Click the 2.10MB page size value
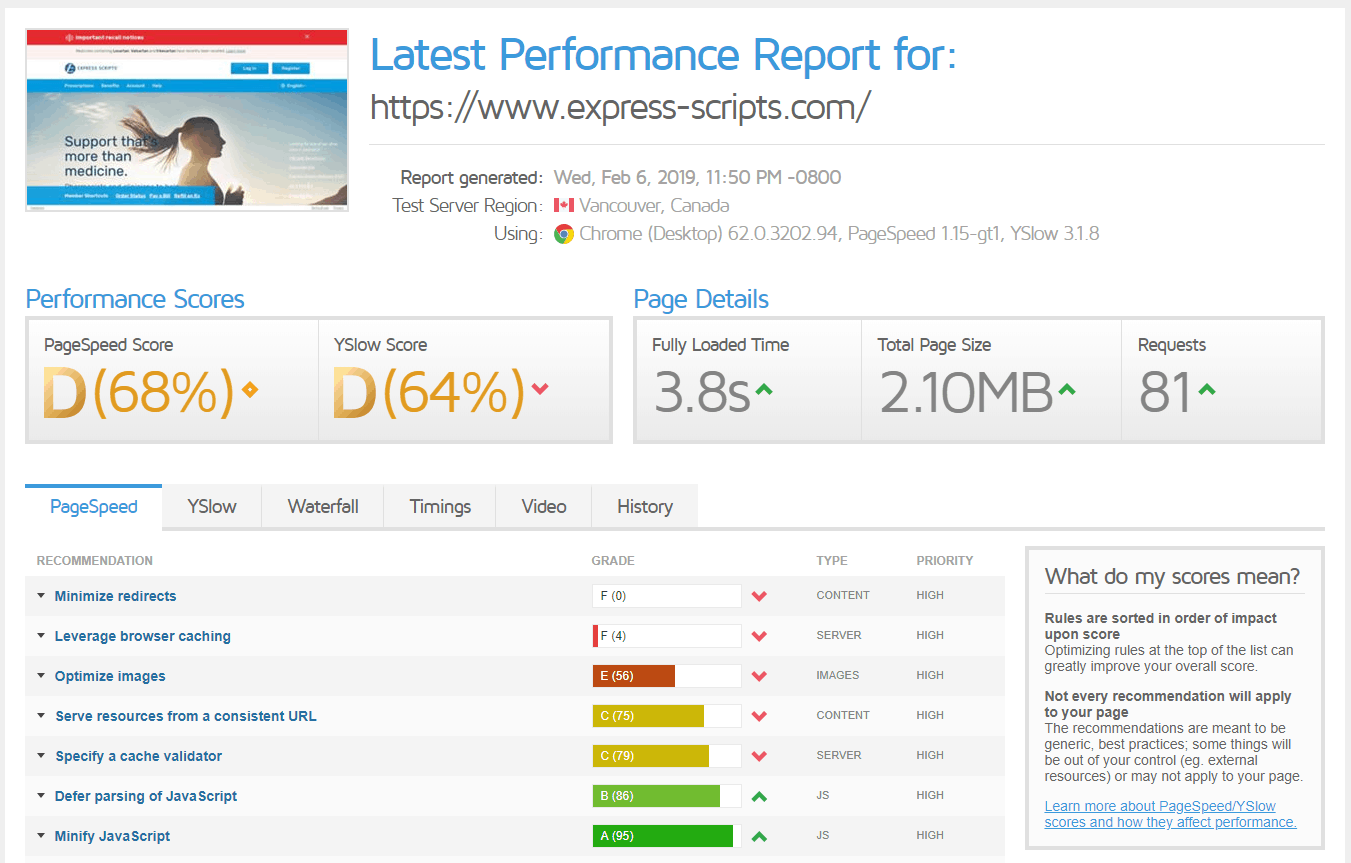 tap(966, 392)
